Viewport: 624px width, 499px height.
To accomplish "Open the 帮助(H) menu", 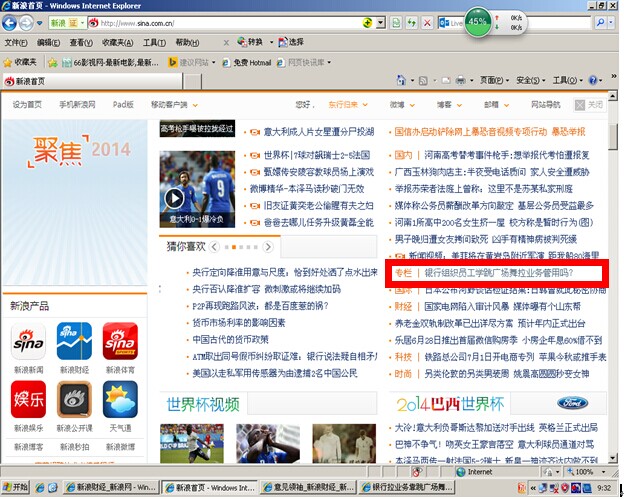I will [x=187, y=42].
